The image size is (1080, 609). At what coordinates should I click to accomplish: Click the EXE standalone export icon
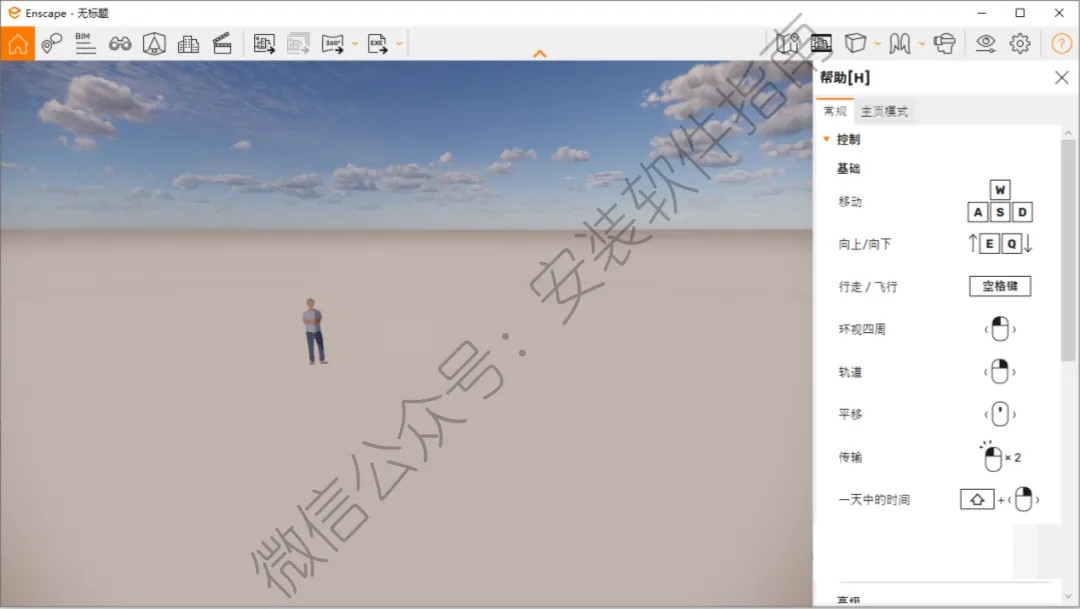pyautogui.click(x=377, y=44)
